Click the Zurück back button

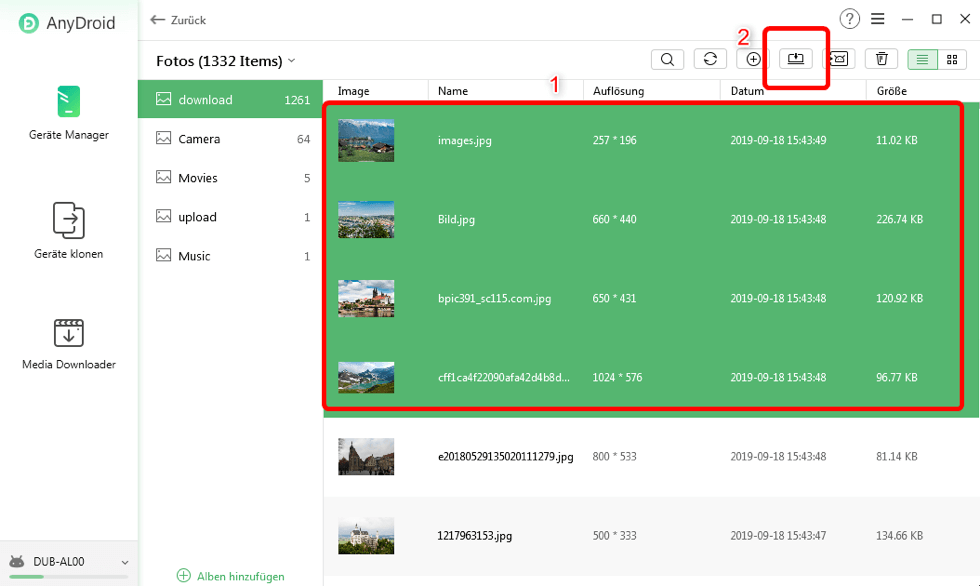pyautogui.click(x=178, y=20)
